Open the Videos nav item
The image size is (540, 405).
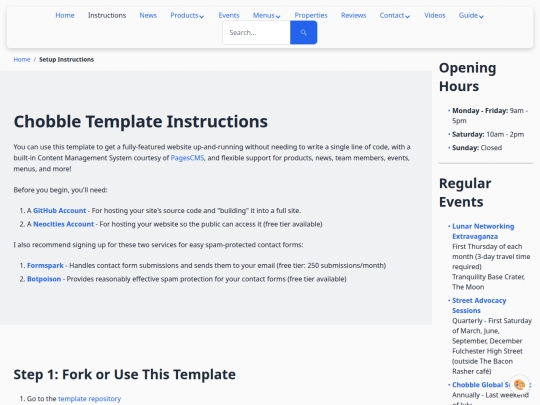[435, 15]
